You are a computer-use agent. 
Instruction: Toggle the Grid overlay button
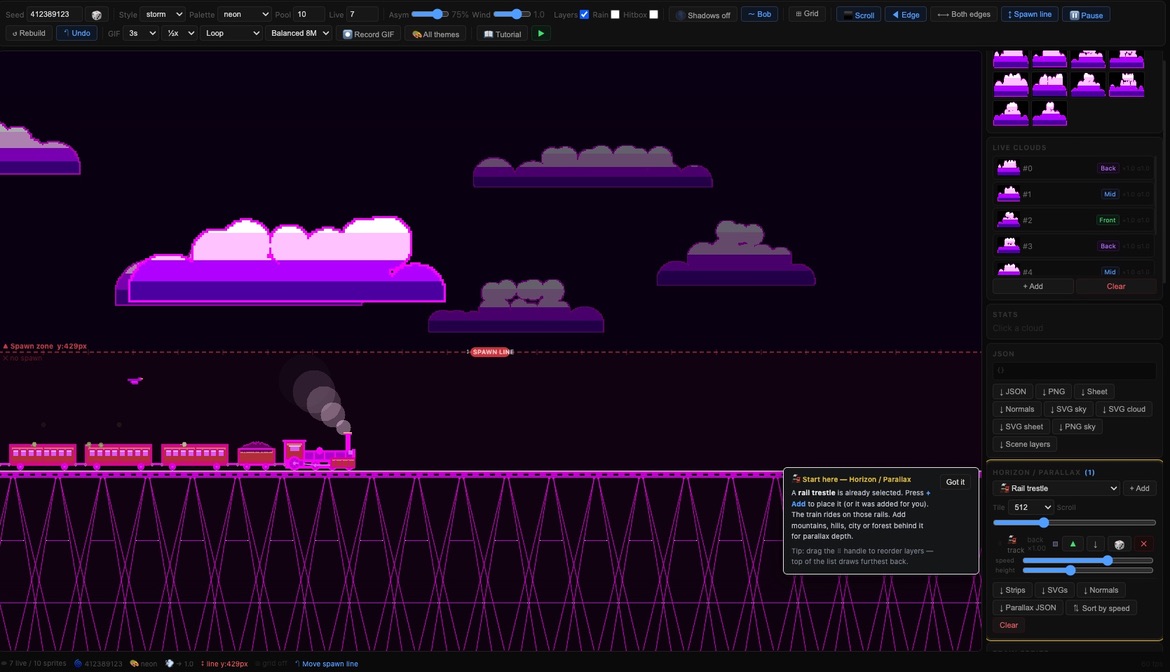click(x=807, y=14)
